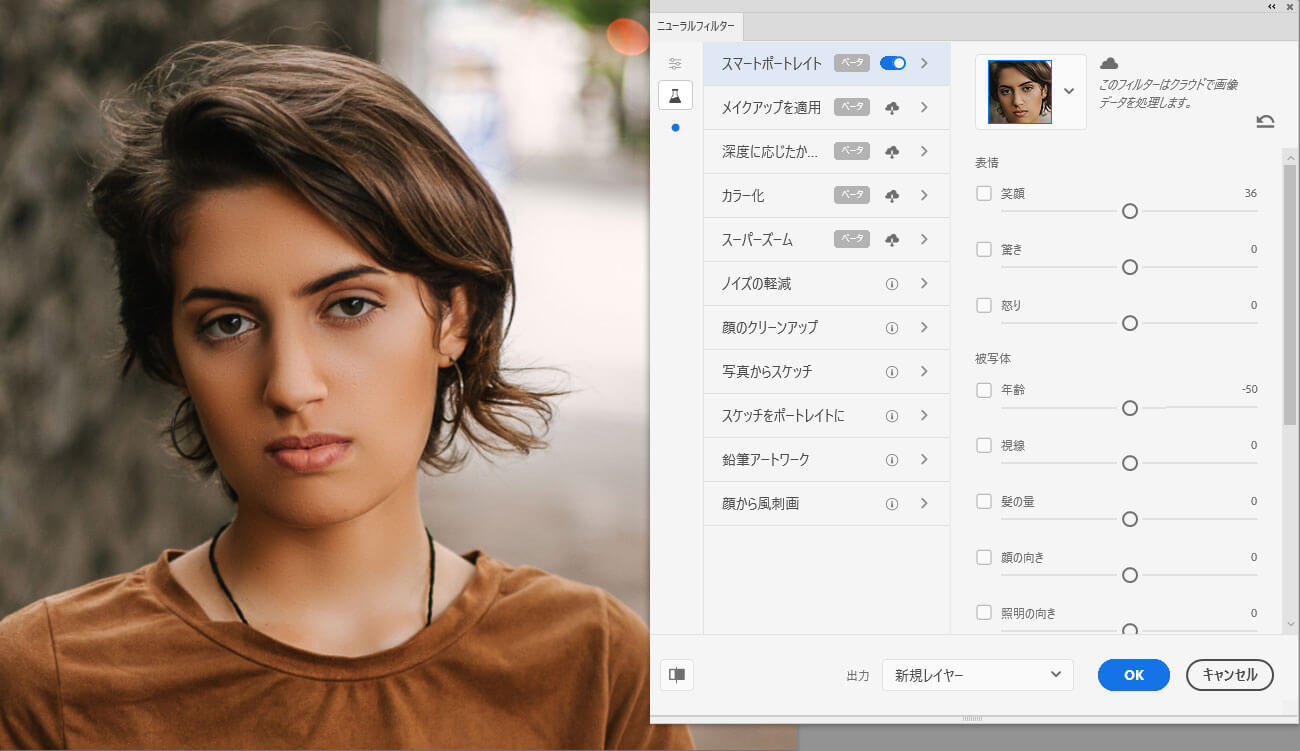Image resolution: width=1300 pixels, height=751 pixels.
Task: Click the キャンセル button
Action: [x=1229, y=675]
